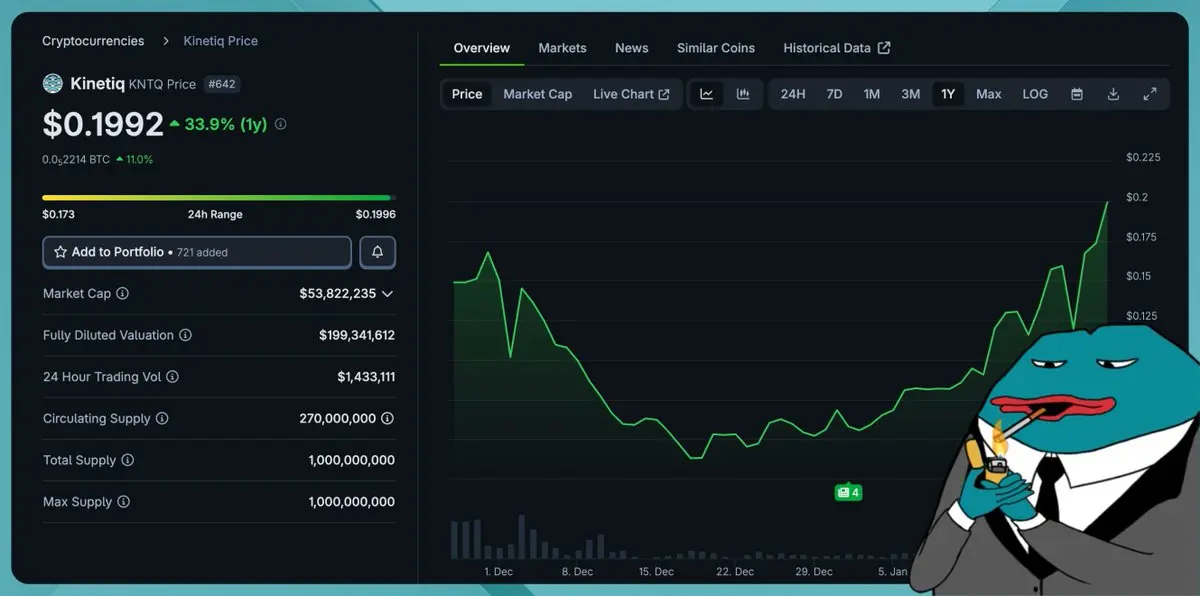This screenshot has width=1200, height=596.
Task: Go to Cryptocurrencies breadcrumb link
Action: click(93, 41)
